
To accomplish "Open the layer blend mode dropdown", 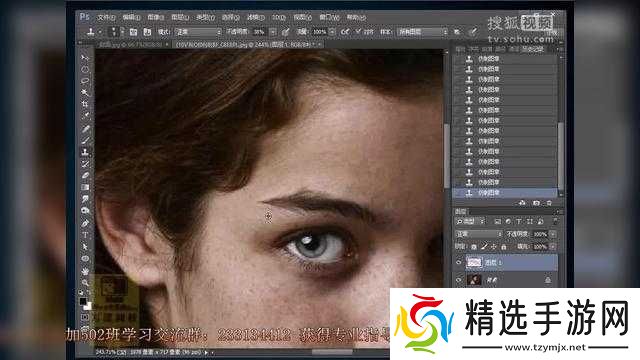I will 478,234.
